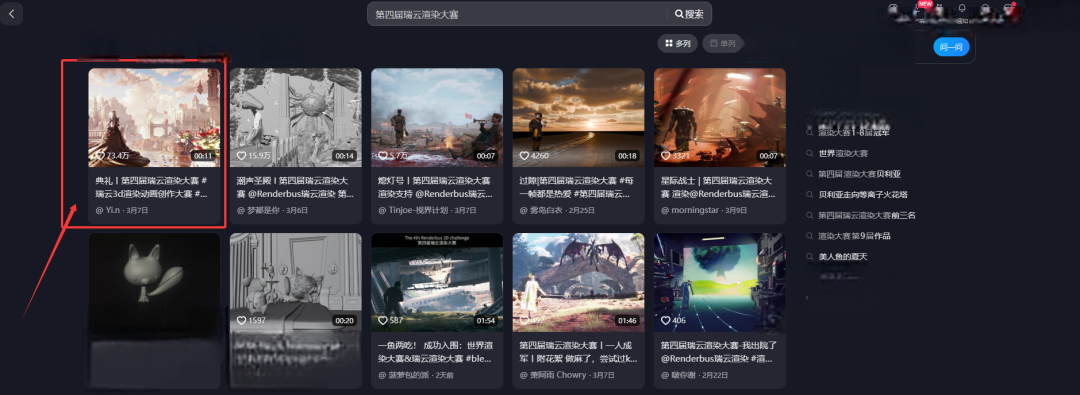Select suggested search 世界渲染大赛
Viewport: 1080px width, 395px height.
(x=842, y=153)
